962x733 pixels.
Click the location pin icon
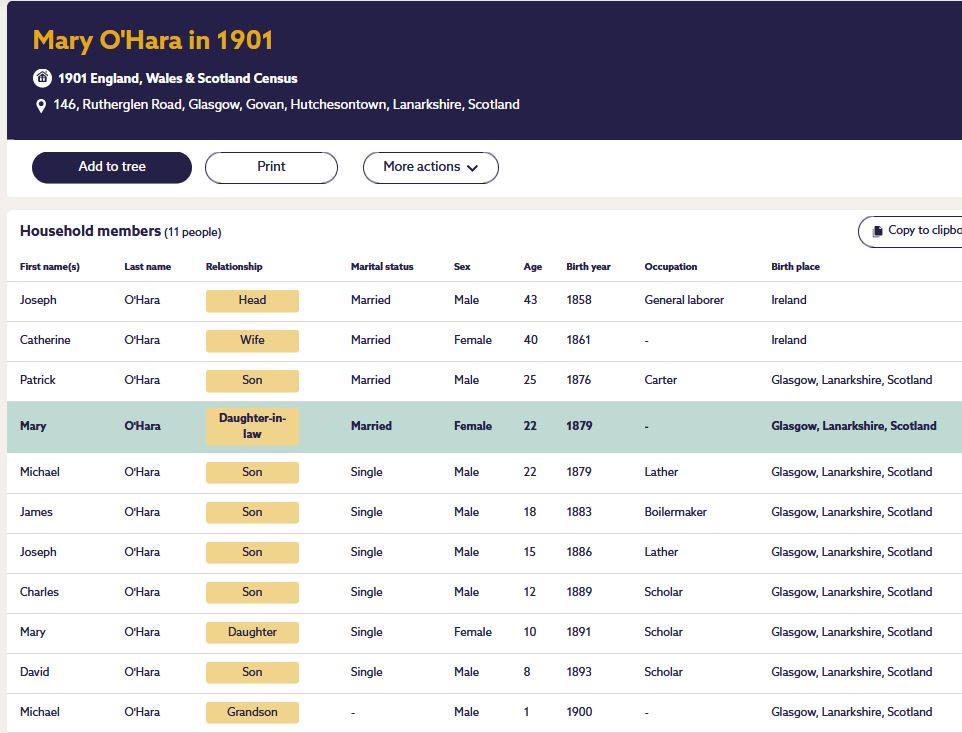(x=41, y=105)
